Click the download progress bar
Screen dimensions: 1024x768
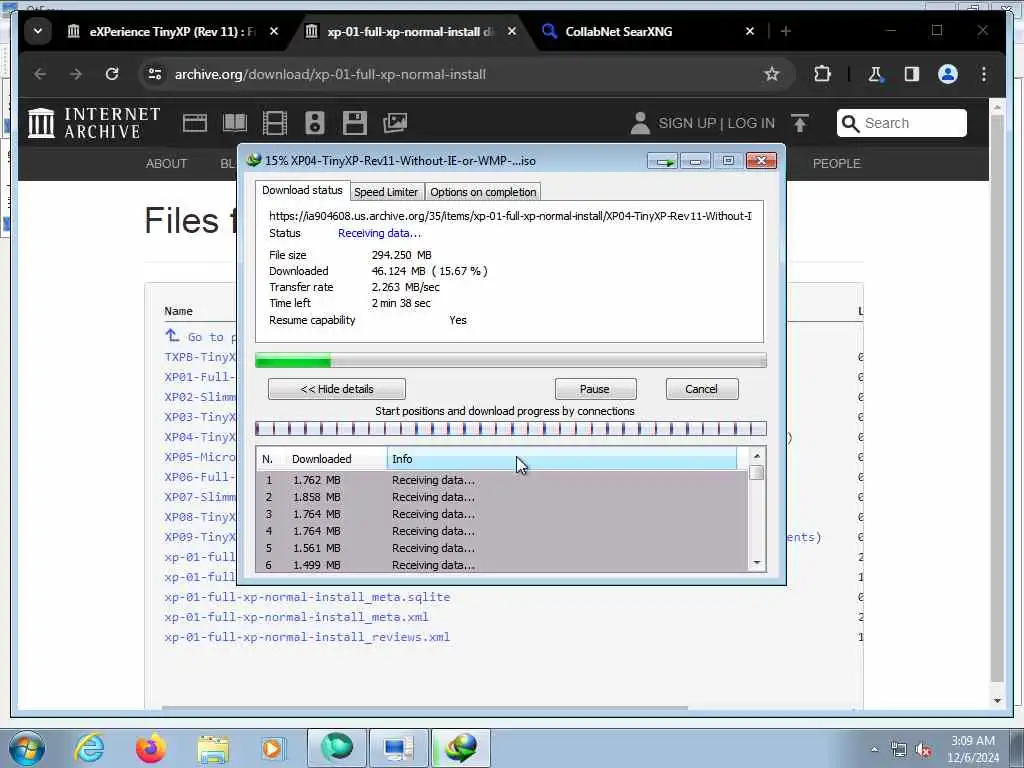[511, 360]
